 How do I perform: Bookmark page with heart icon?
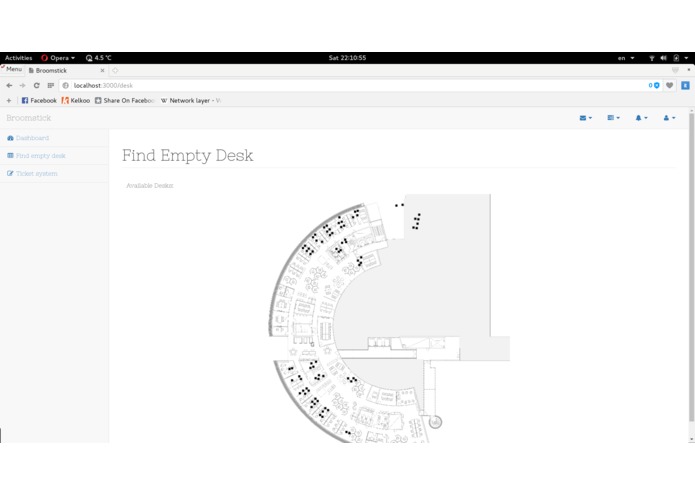coord(670,86)
